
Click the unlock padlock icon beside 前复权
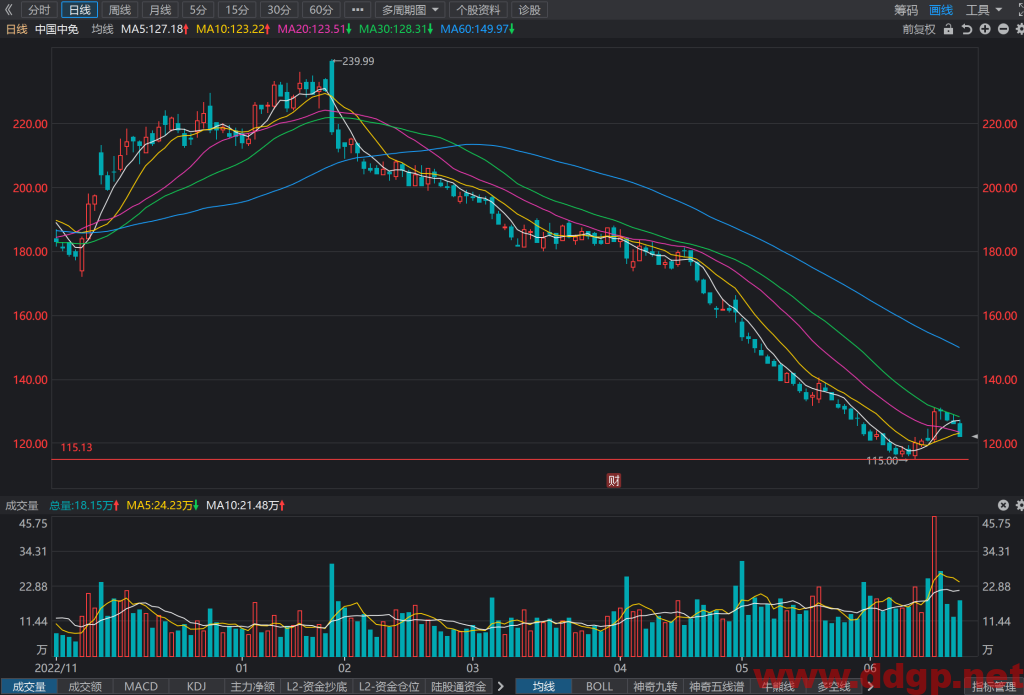pyautogui.click(x=948, y=29)
